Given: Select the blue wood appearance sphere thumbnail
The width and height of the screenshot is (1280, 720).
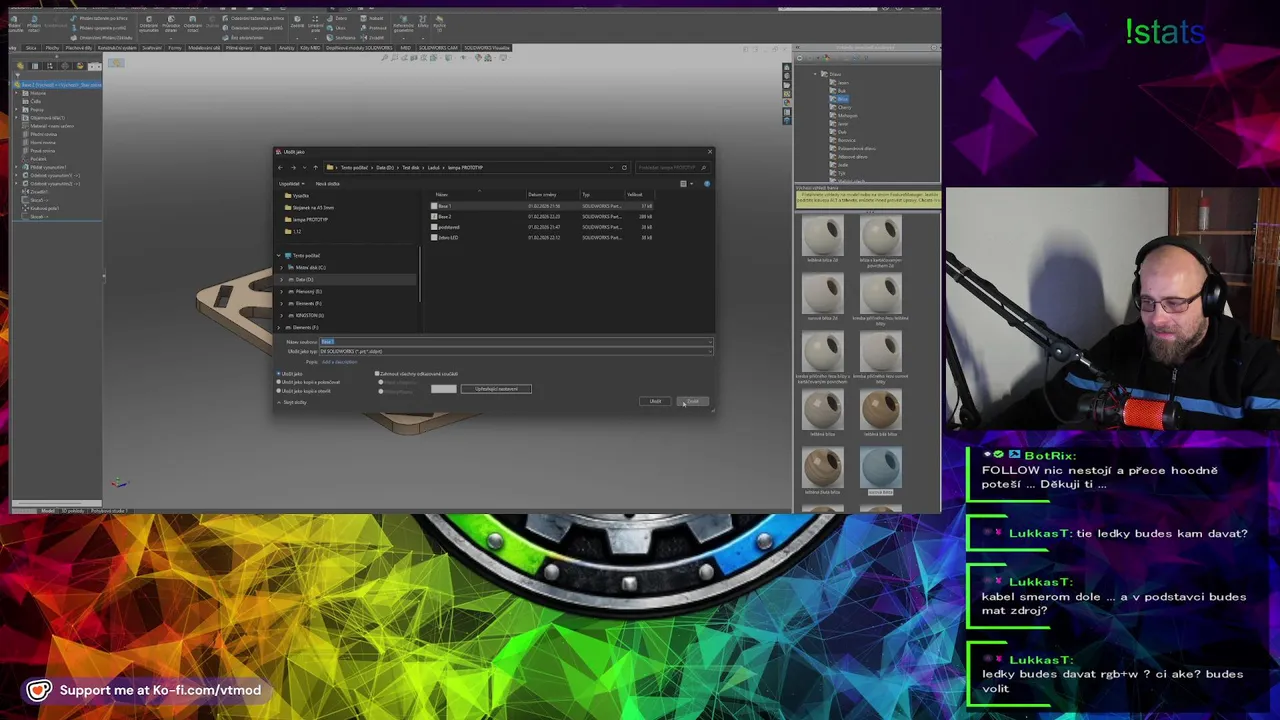Looking at the screenshot, I should [x=880, y=468].
